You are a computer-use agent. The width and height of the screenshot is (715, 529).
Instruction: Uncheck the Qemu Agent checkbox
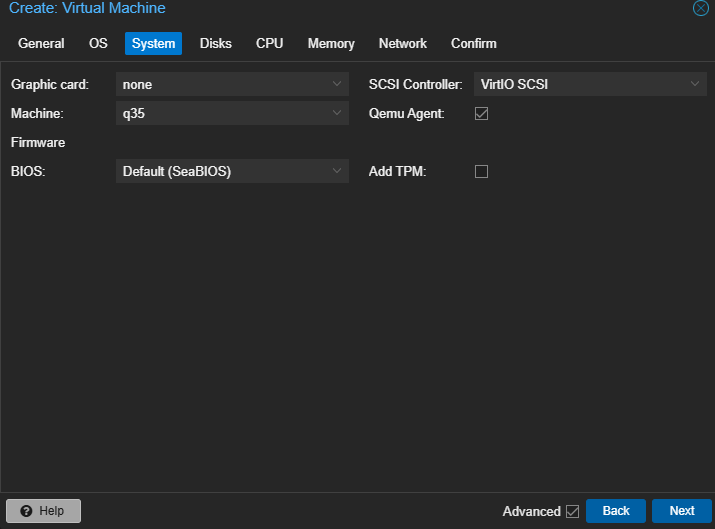481,113
